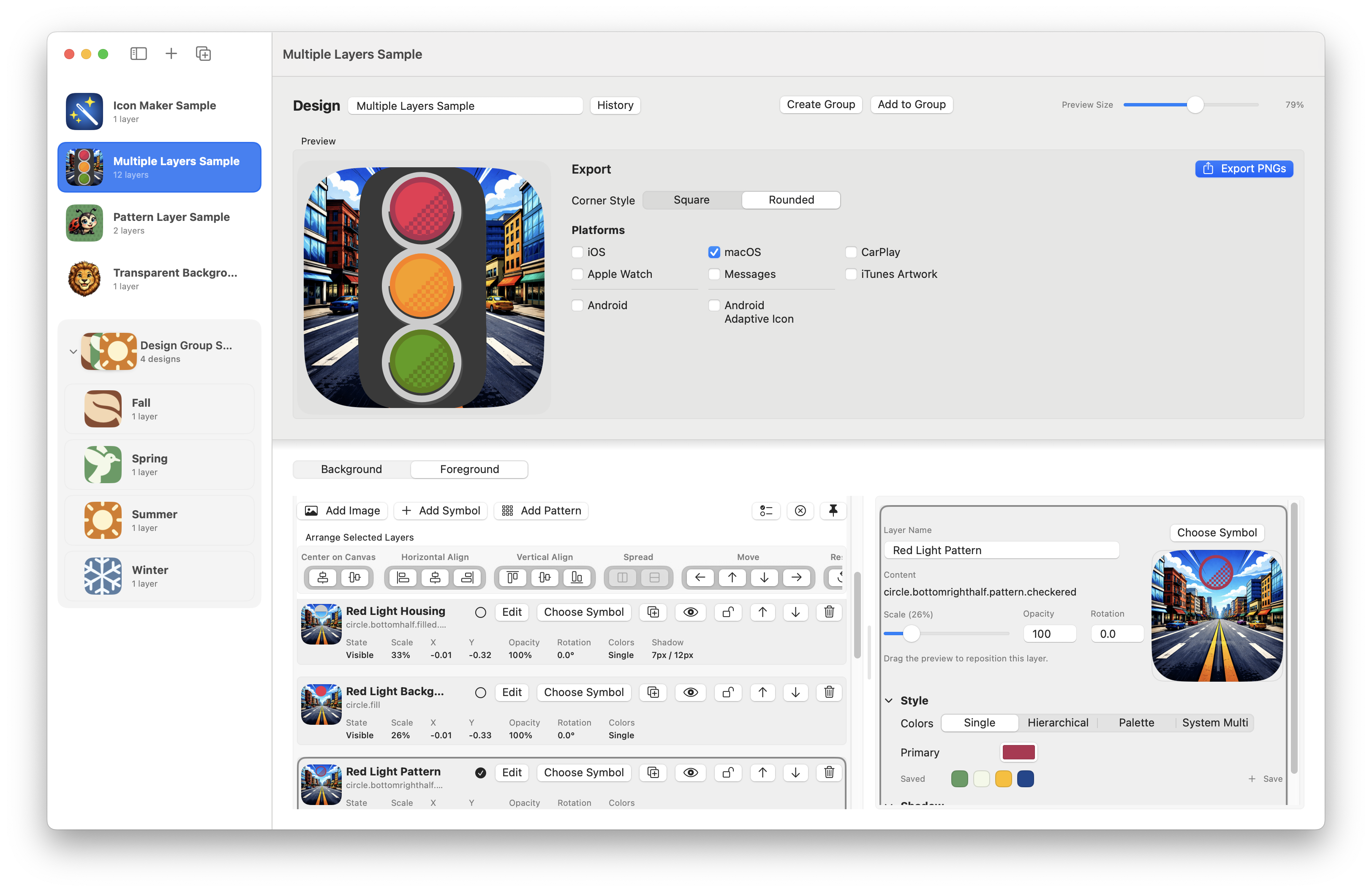Click the pin icon above layers list
The height and width of the screenshot is (892, 1372).
[x=833, y=511]
